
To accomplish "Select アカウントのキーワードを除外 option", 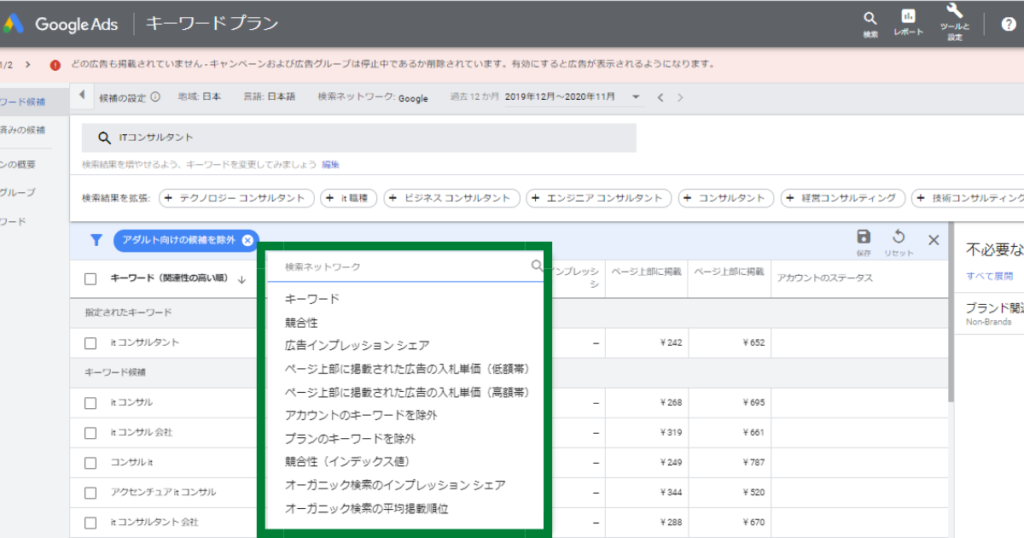I will (361, 415).
